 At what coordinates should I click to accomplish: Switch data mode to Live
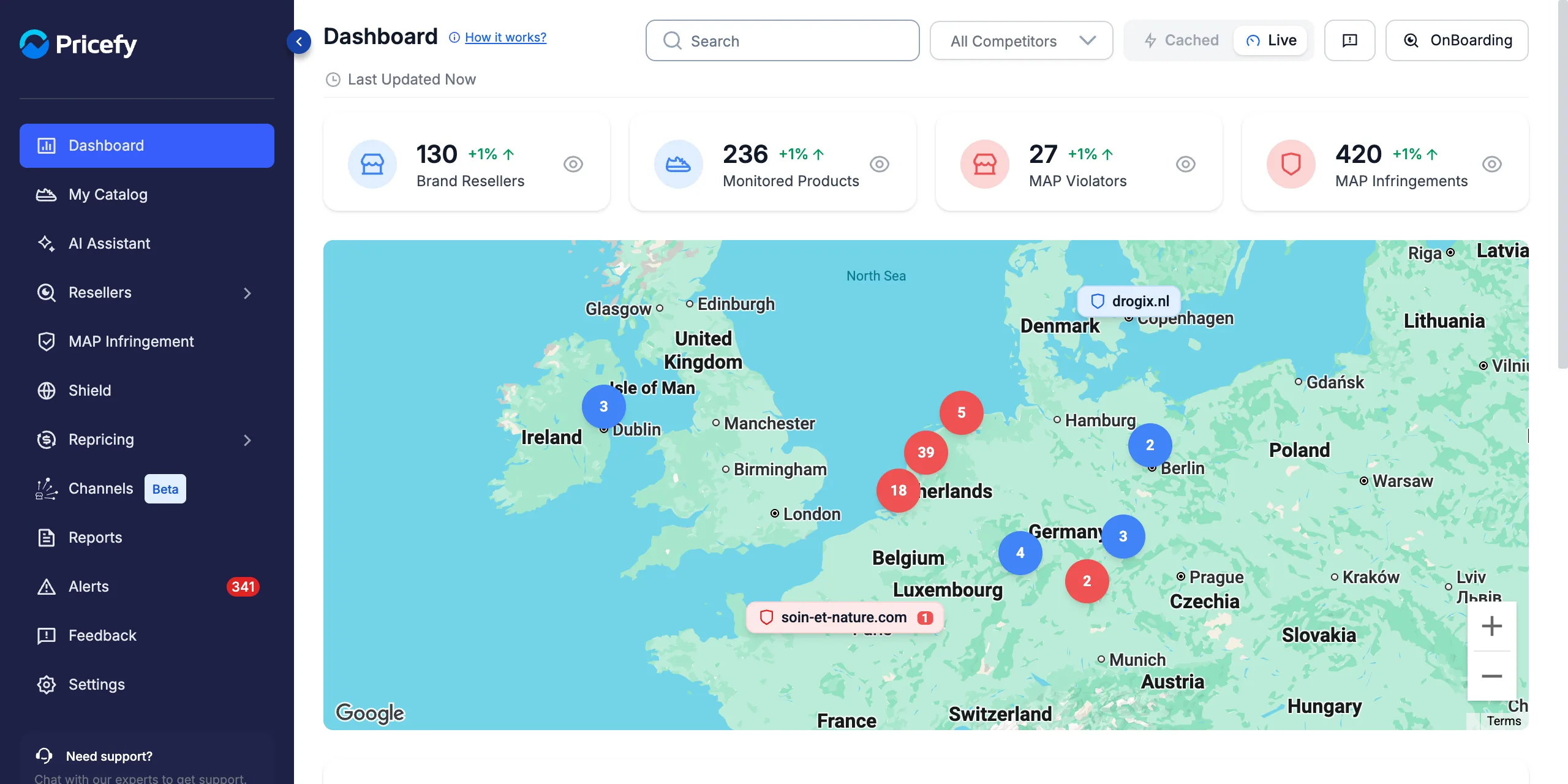[1271, 40]
